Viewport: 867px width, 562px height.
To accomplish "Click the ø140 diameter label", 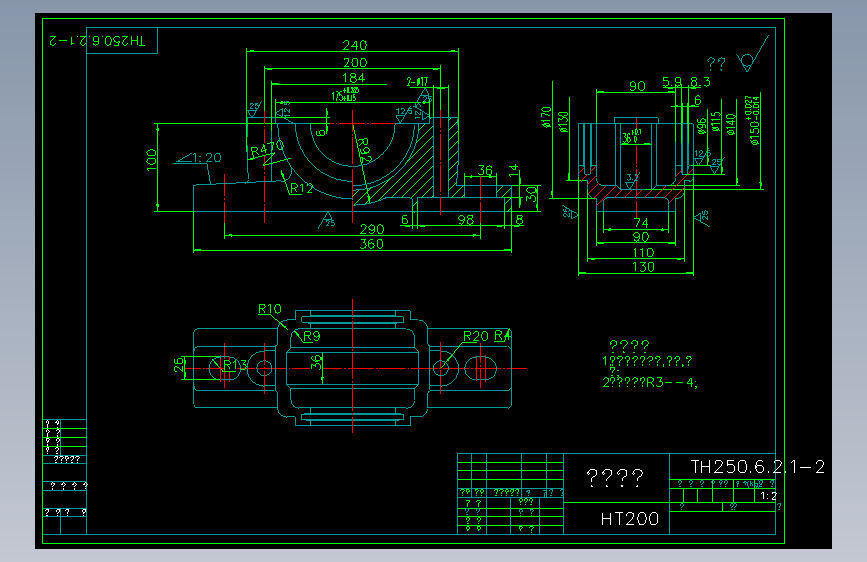I will tap(730, 124).
